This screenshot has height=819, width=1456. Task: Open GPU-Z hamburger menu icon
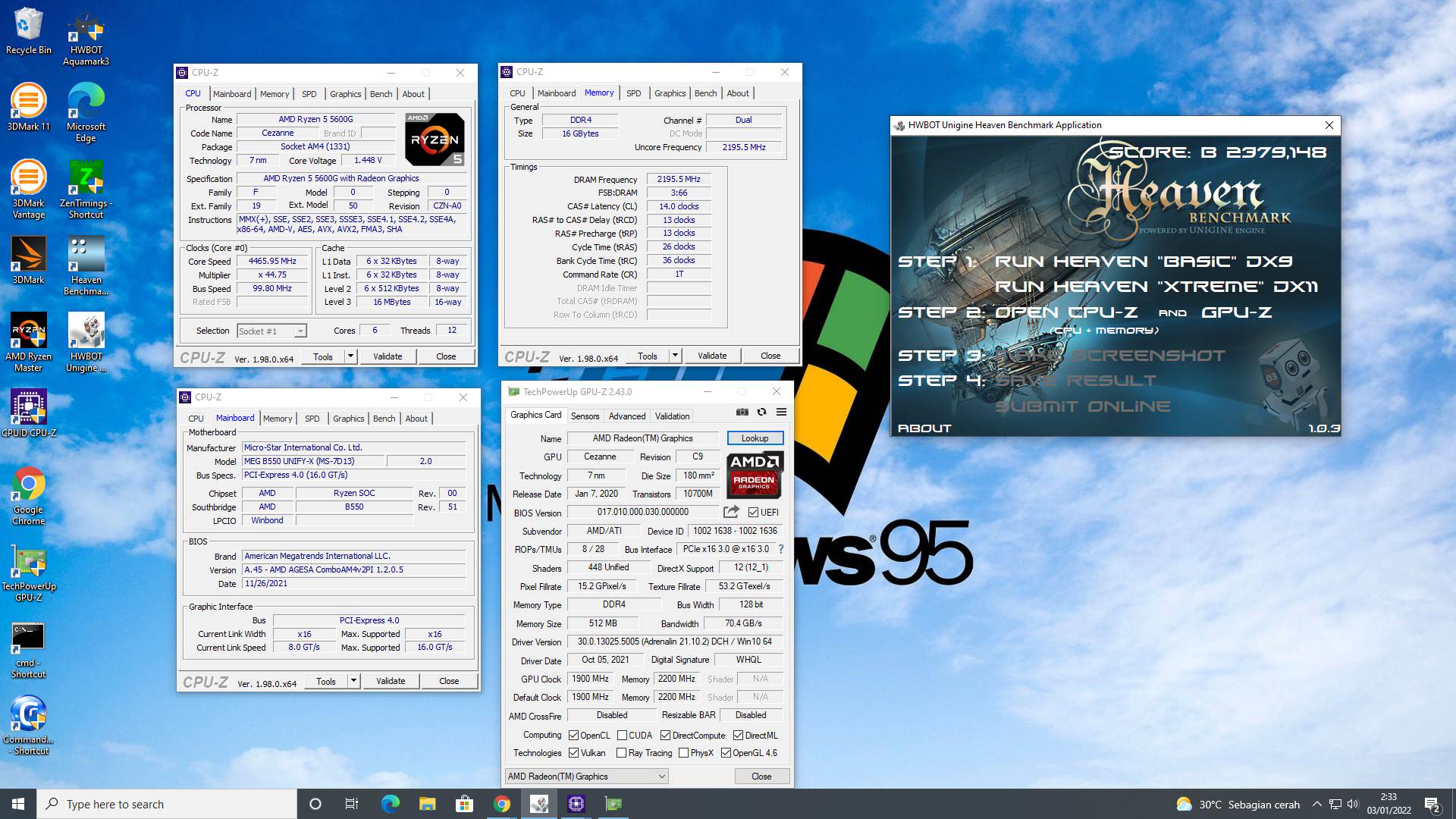click(781, 412)
